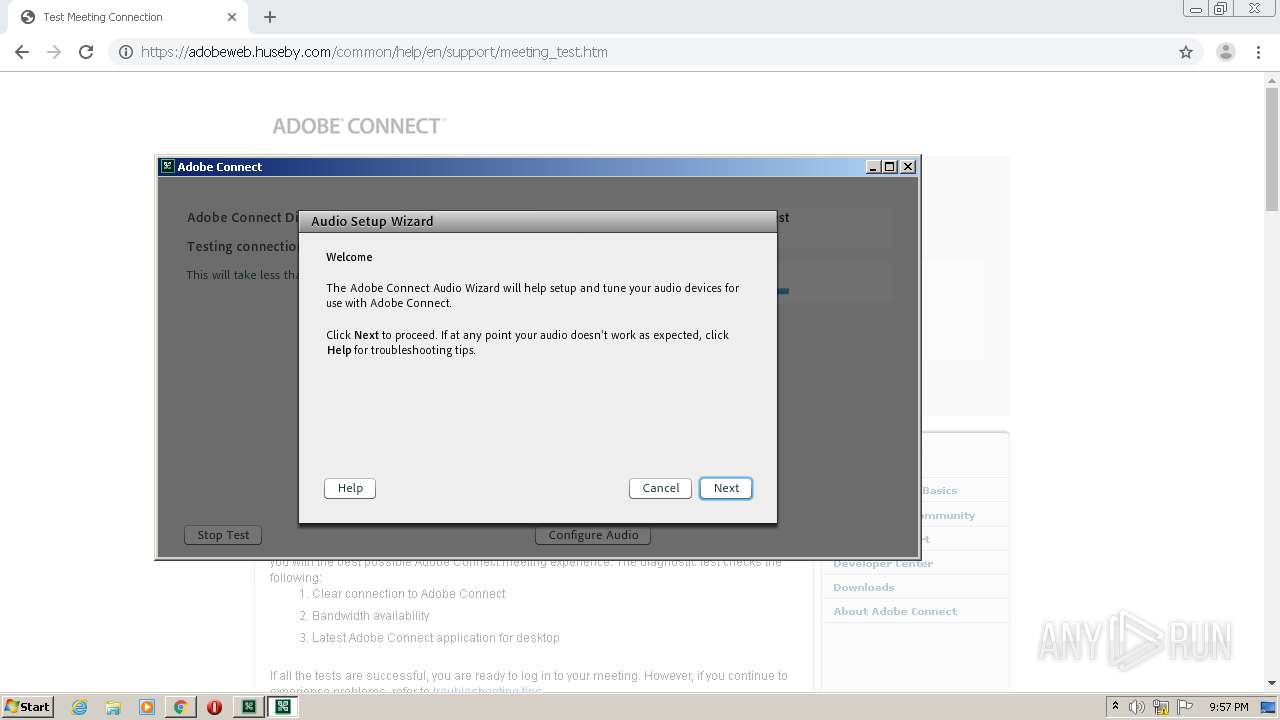Bookmark this page with the star icon

coord(1186,52)
